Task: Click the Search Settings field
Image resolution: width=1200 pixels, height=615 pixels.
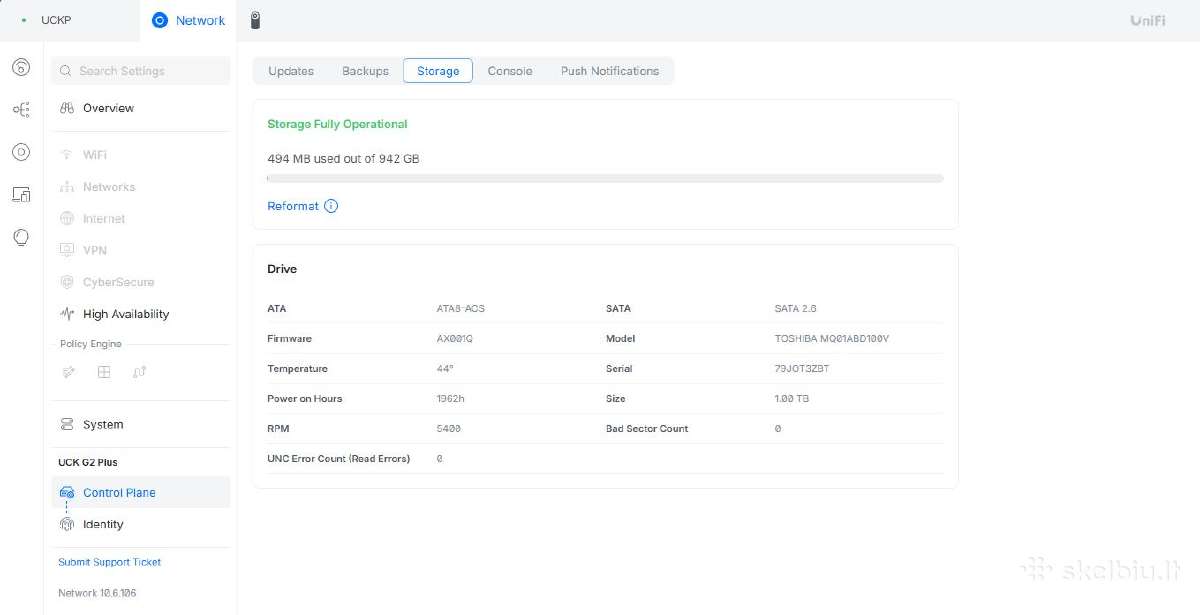Action: click(x=141, y=71)
